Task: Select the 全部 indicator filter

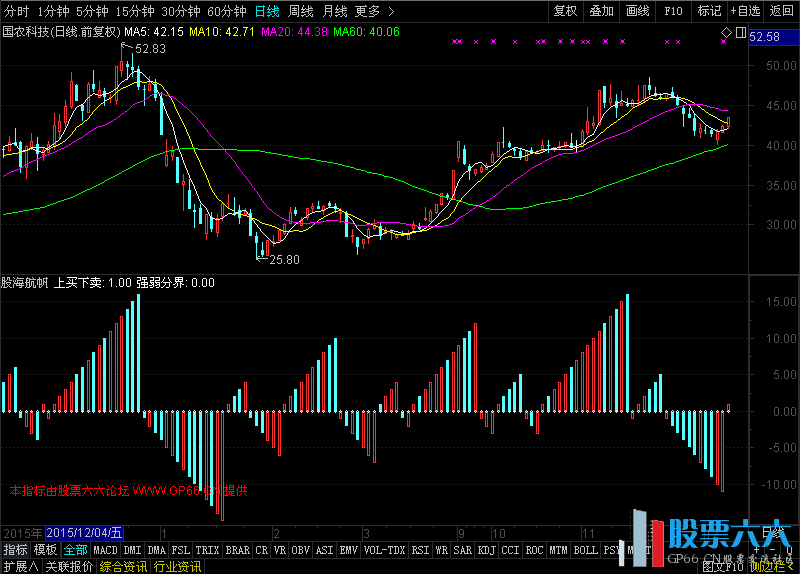Action: pos(76,550)
